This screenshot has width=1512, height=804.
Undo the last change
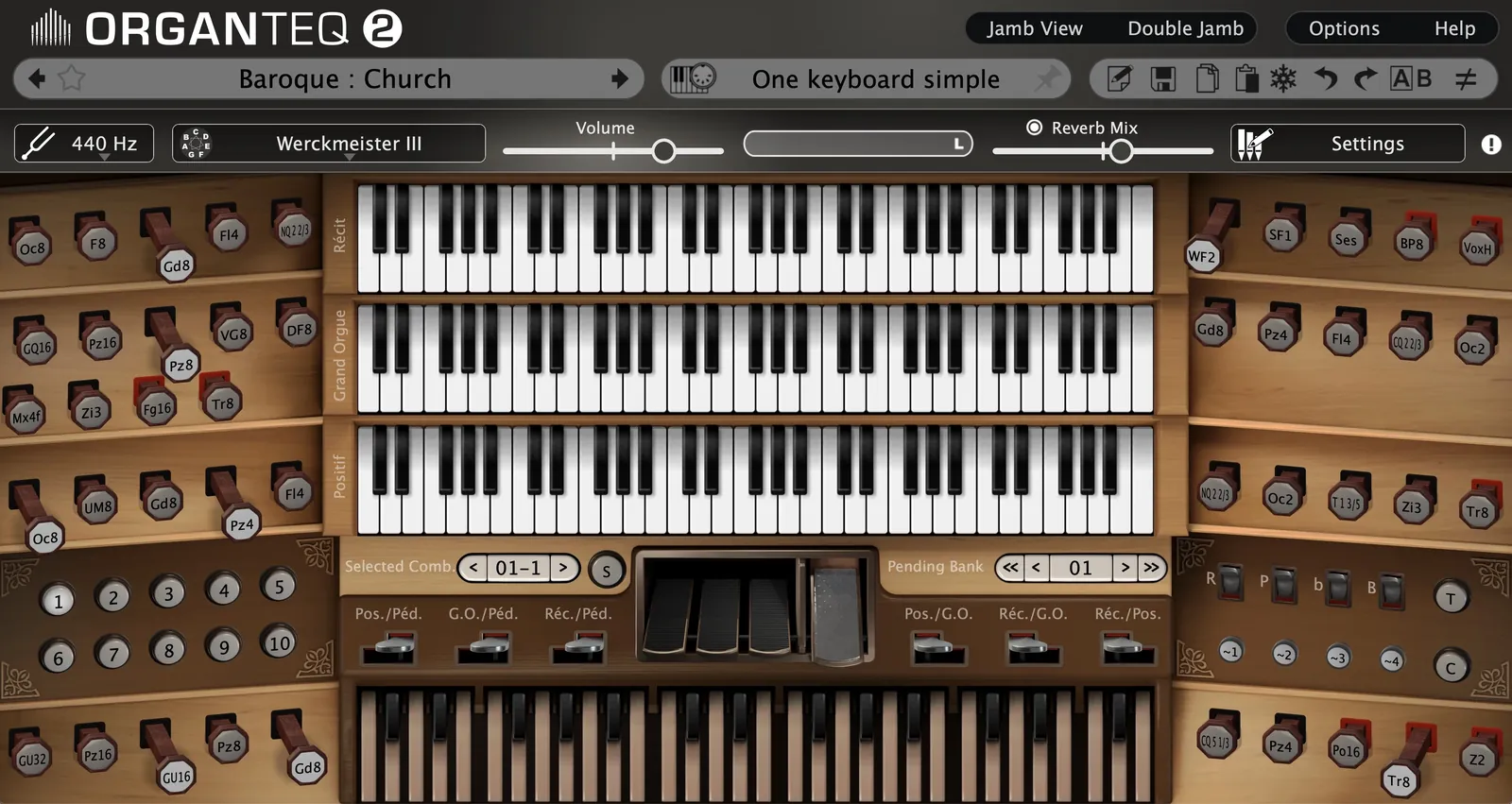coord(1326,78)
